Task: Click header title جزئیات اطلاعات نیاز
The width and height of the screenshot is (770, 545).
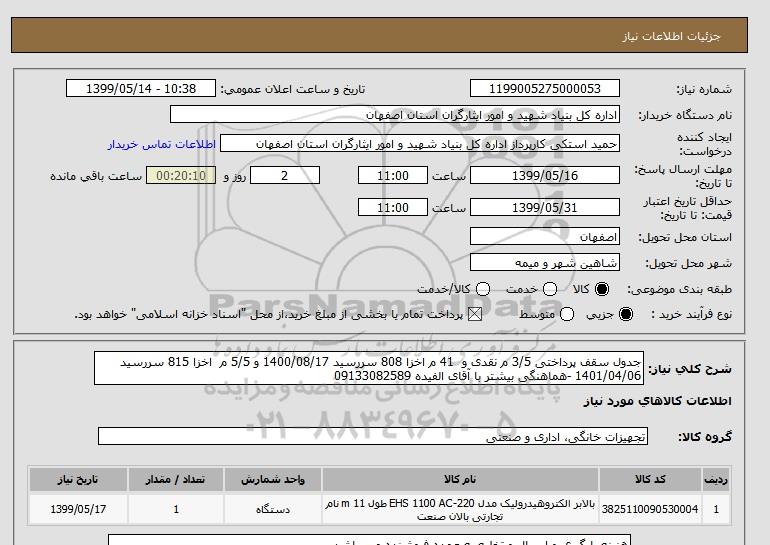Action: [671, 36]
